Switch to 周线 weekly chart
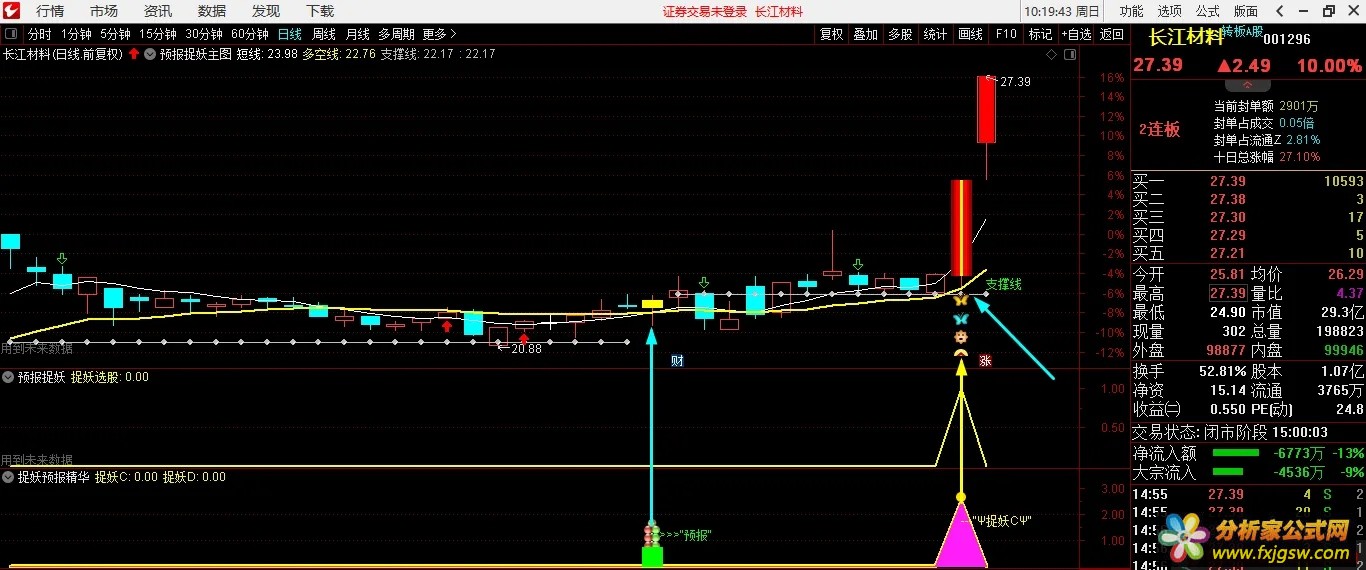Screen dimensions: 1366x570 pyautogui.click(x=324, y=33)
